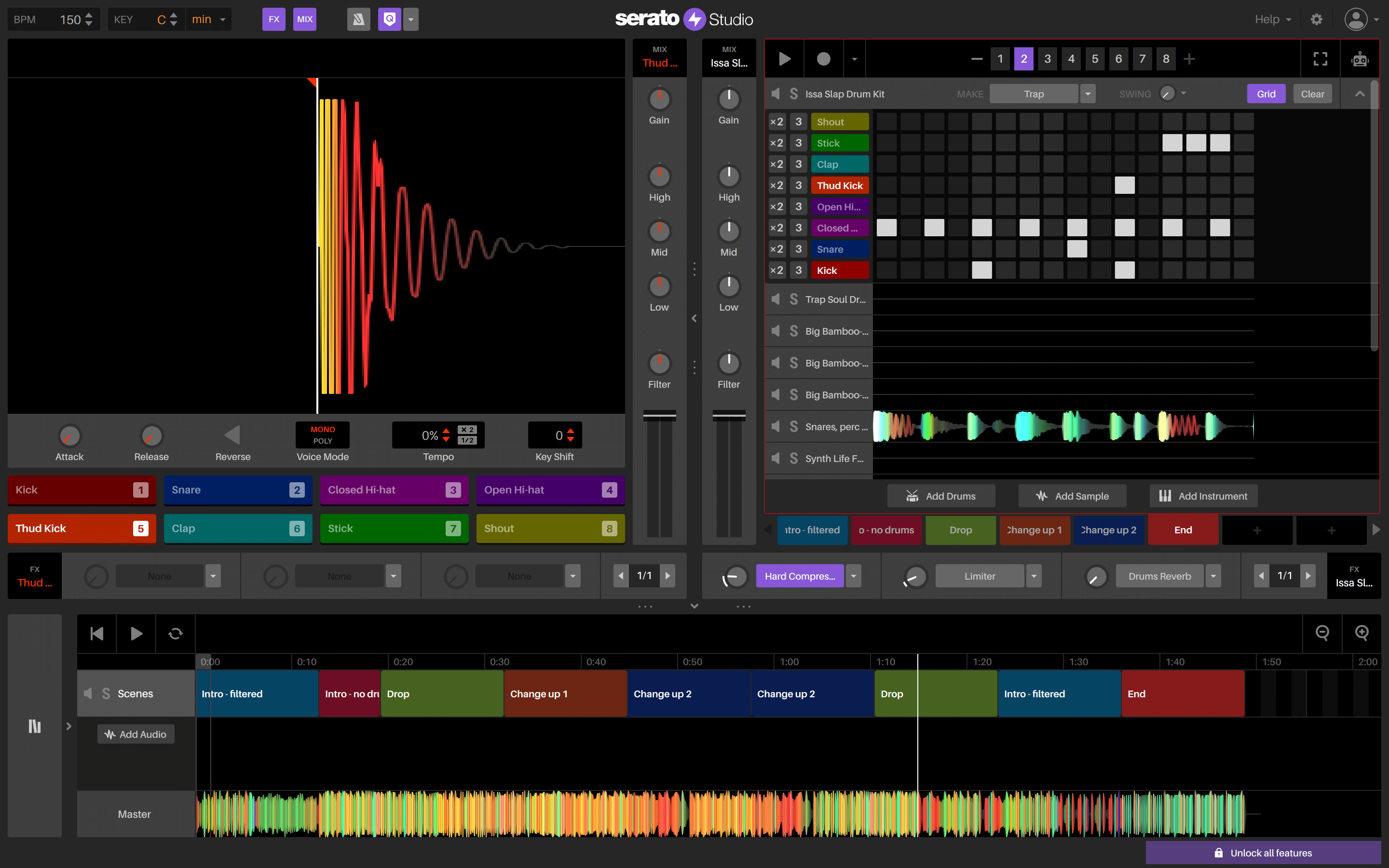Expand the Hard Compressor preset dropdown
The height and width of the screenshot is (868, 1389).
[854, 575]
